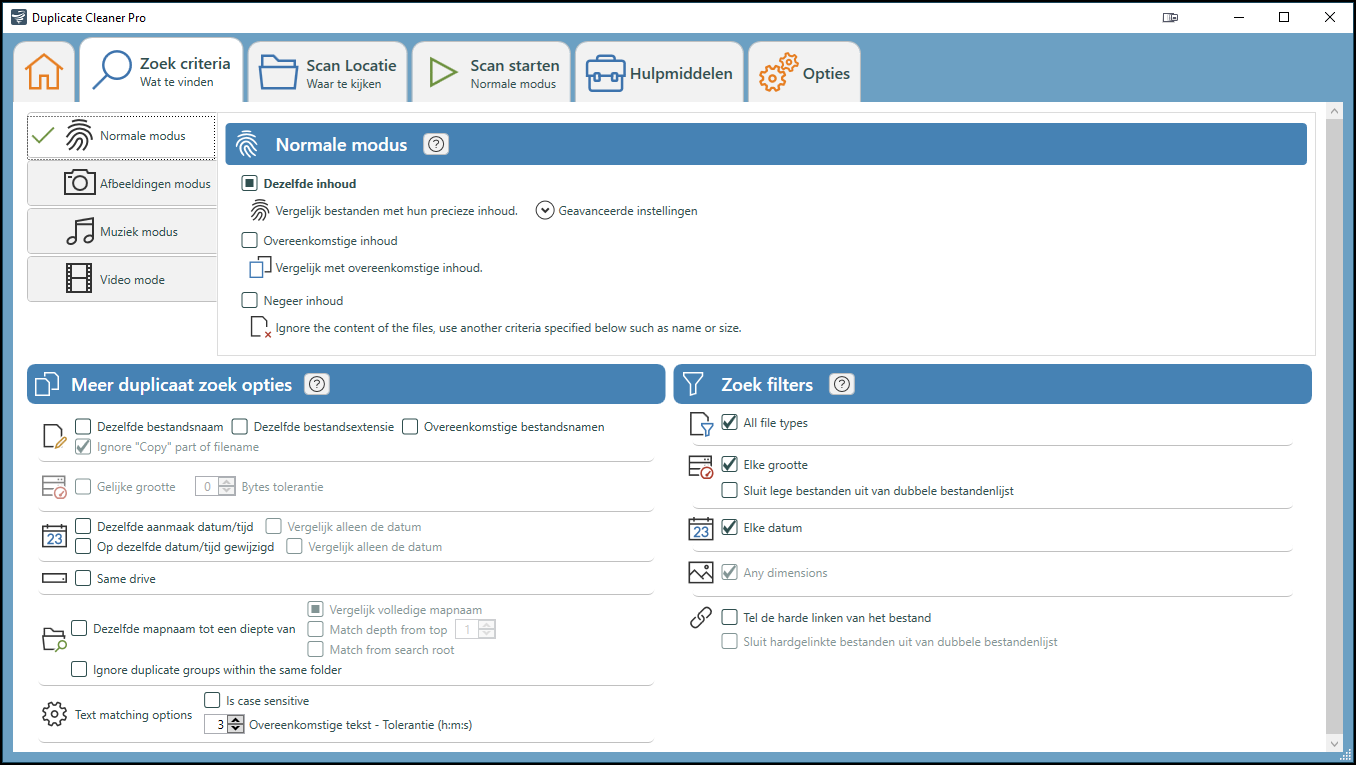Click the vertical scrollbar up arrow
This screenshot has width=1356, height=765.
click(1334, 111)
